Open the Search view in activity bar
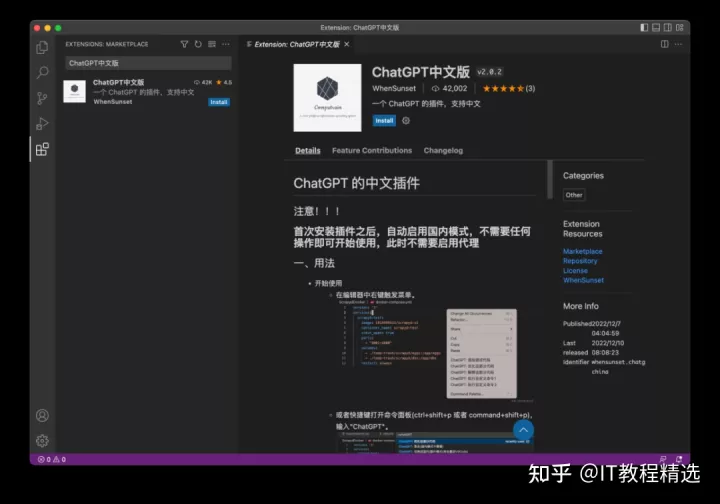Screen dimensions: 720x504 point(42,72)
